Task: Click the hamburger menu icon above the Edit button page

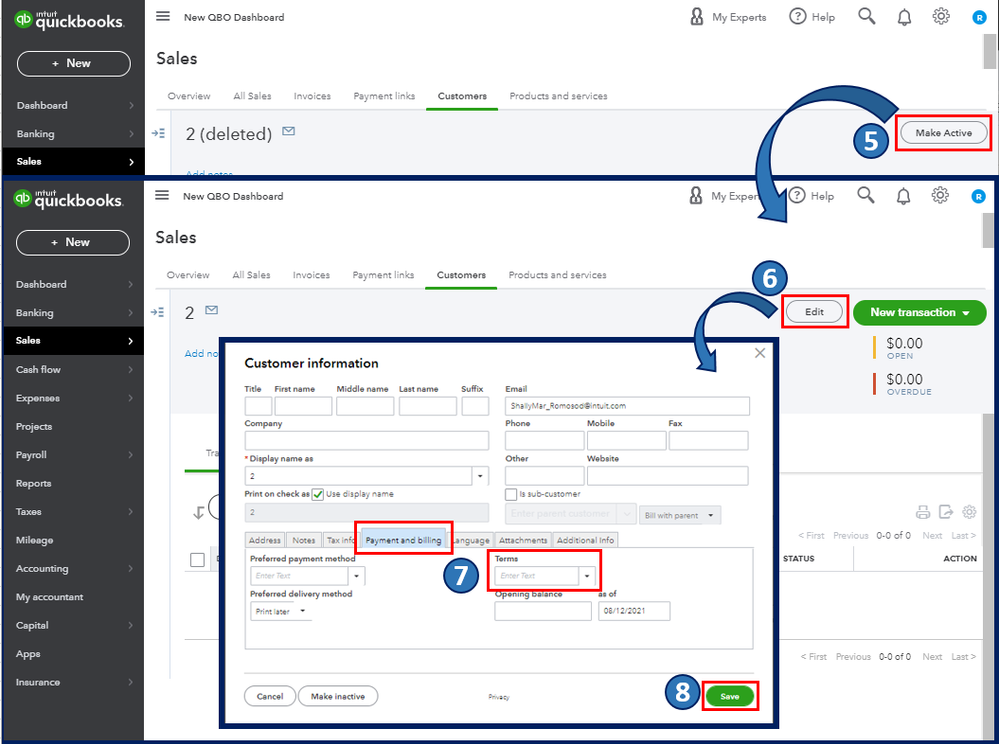Action: tap(162, 195)
